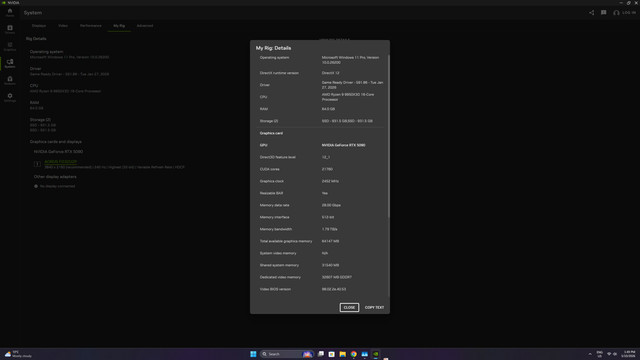Click the My Rig Details dialog scrollbar
Image resolution: width=640 pixels, height=360 pixels.
pos(389,136)
